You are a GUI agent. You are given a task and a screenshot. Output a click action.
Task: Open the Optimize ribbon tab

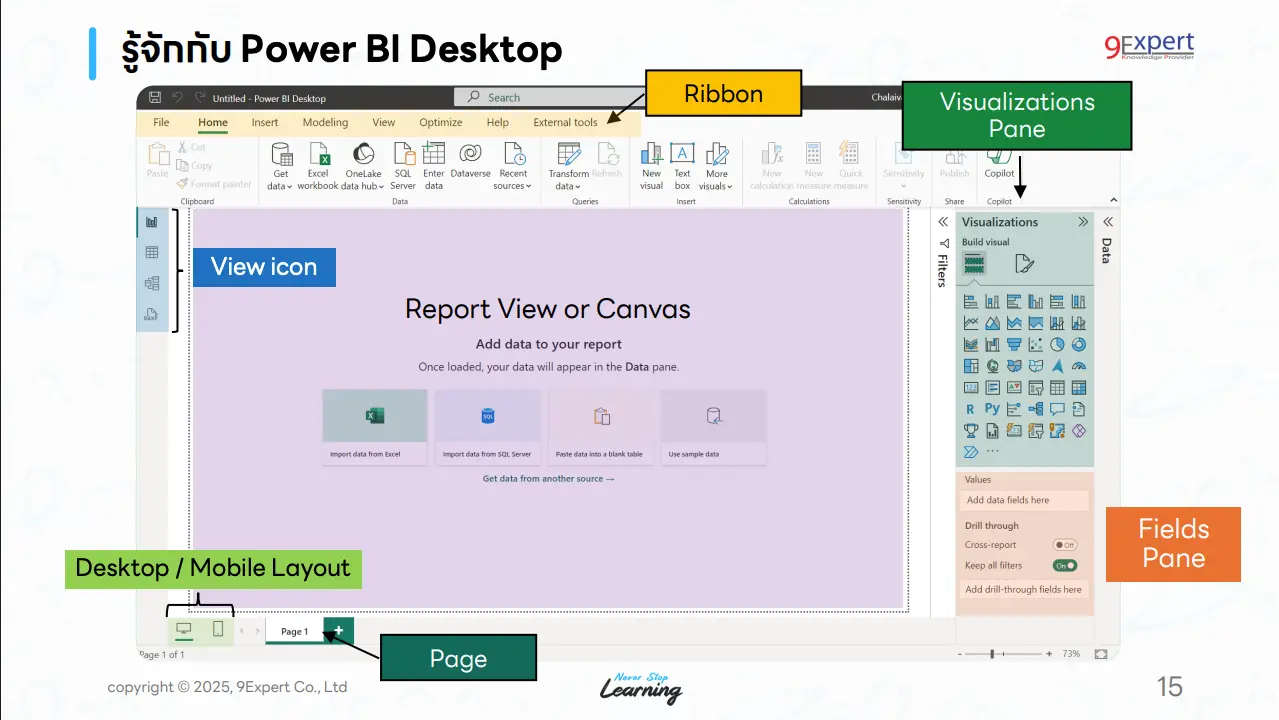441,122
